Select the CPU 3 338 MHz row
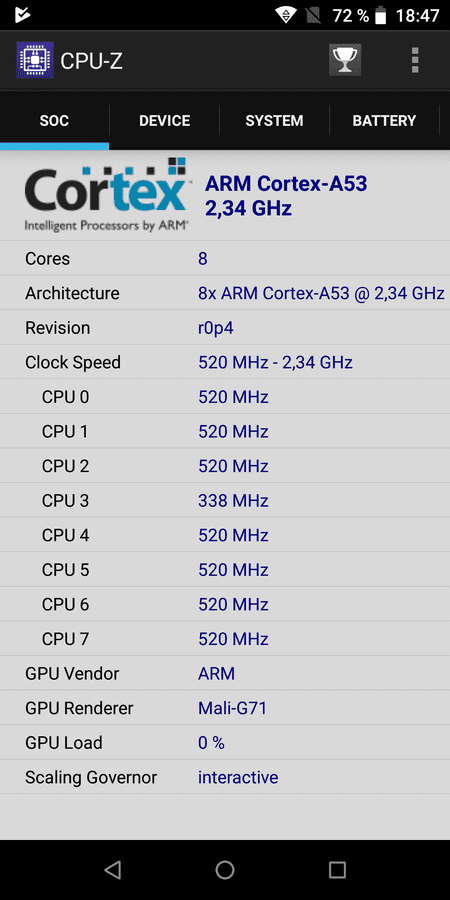 pos(225,501)
